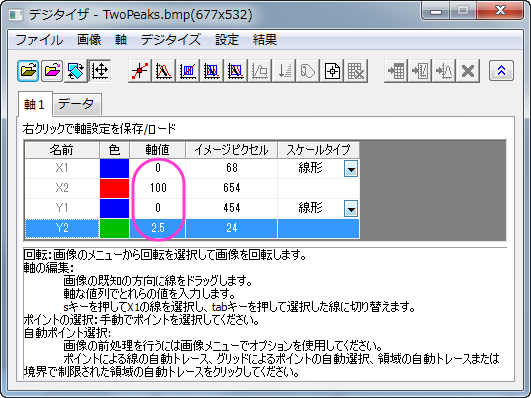Screen dimensions: 531x398
Task: Click image pixel cell 454
Action: tap(232, 208)
